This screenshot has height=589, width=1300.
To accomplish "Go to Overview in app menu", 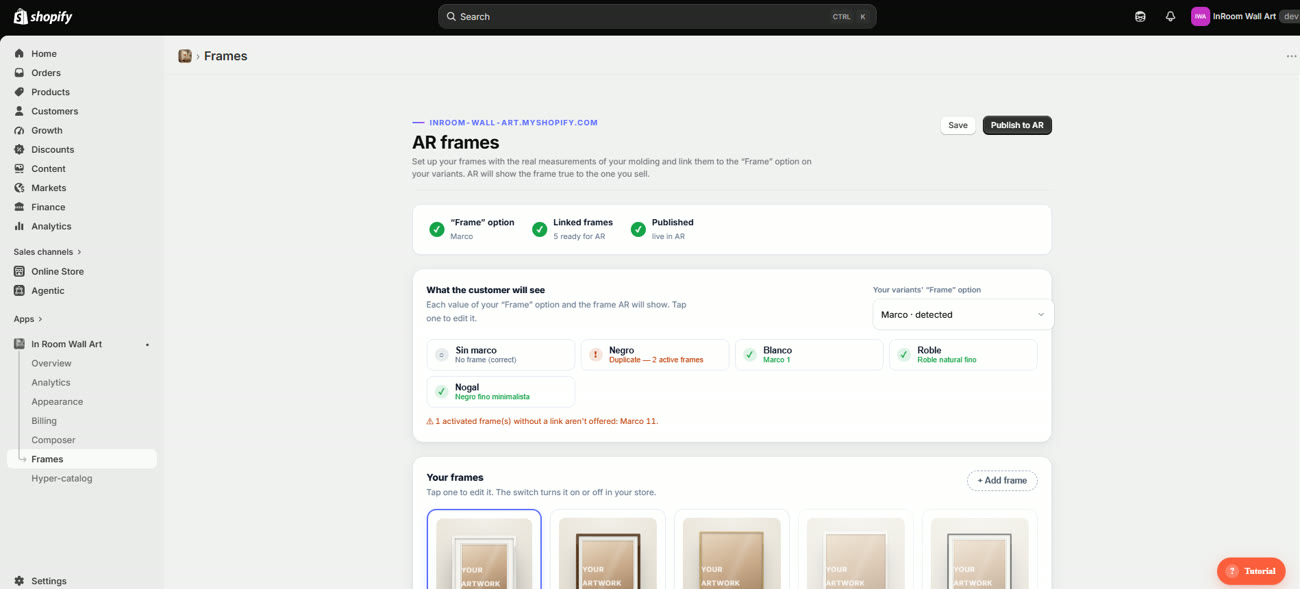I will coord(51,363).
